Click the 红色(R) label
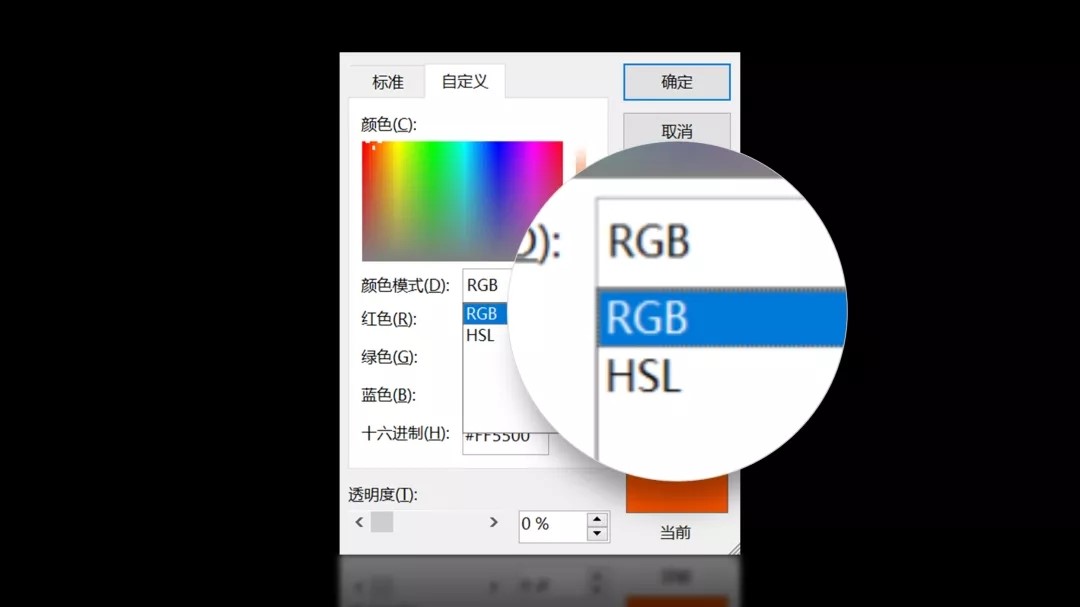The width and height of the screenshot is (1080, 607). tap(389, 319)
